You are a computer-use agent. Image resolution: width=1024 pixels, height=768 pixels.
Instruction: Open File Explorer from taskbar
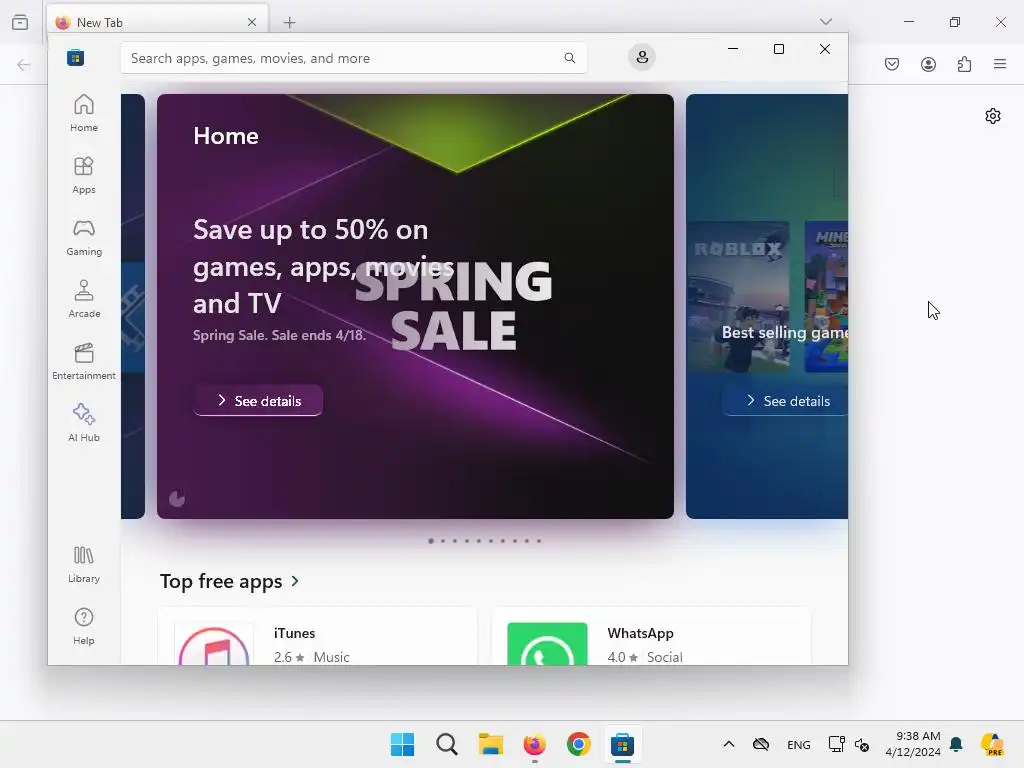(490, 744)
